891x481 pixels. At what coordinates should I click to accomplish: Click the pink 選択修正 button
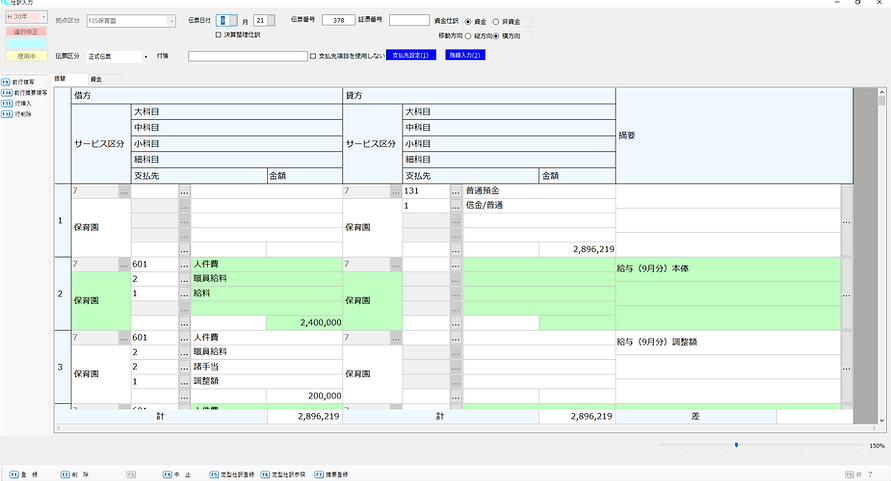click(26, 32)
